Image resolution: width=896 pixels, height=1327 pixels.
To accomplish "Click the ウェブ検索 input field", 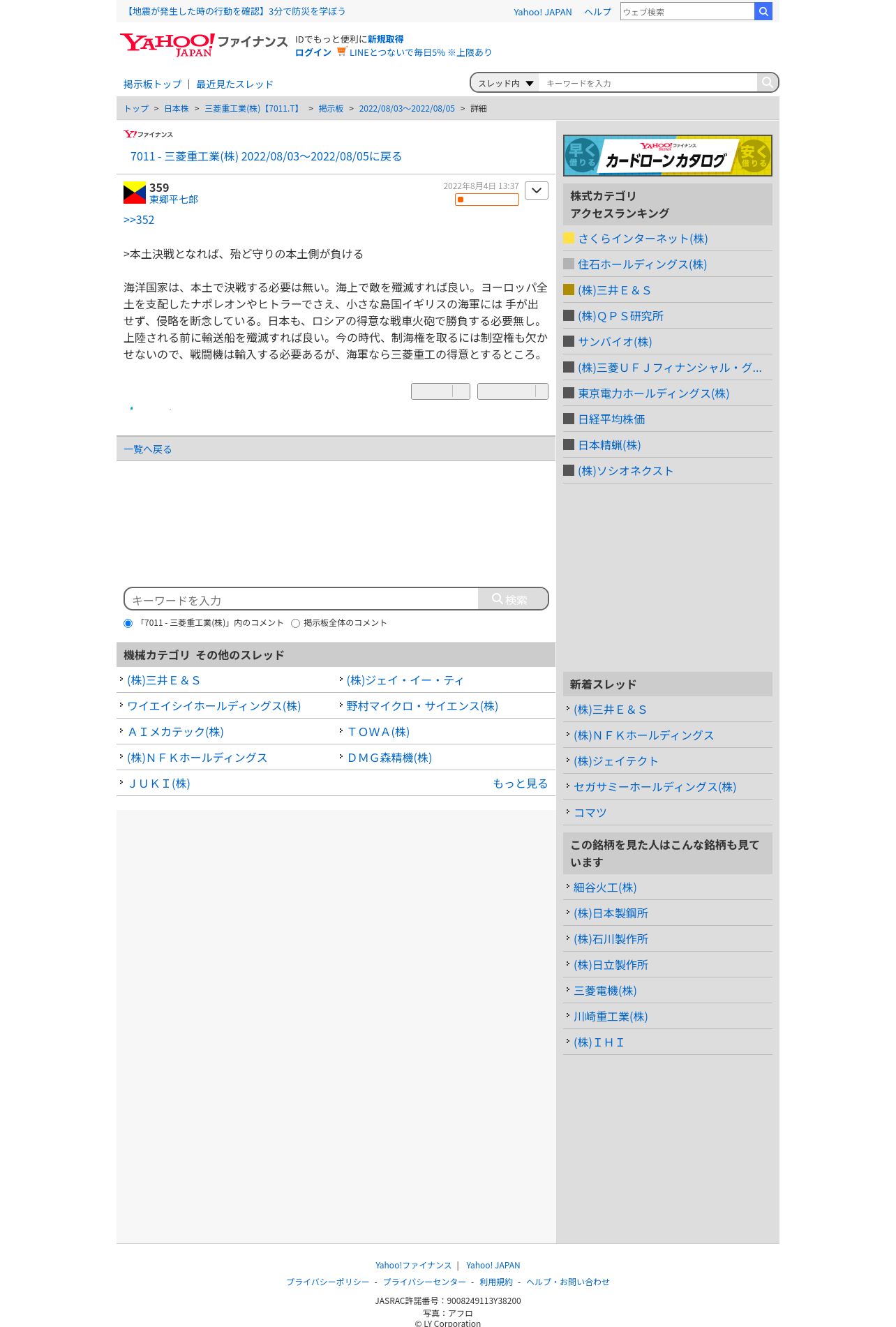I will click(687, 11).
